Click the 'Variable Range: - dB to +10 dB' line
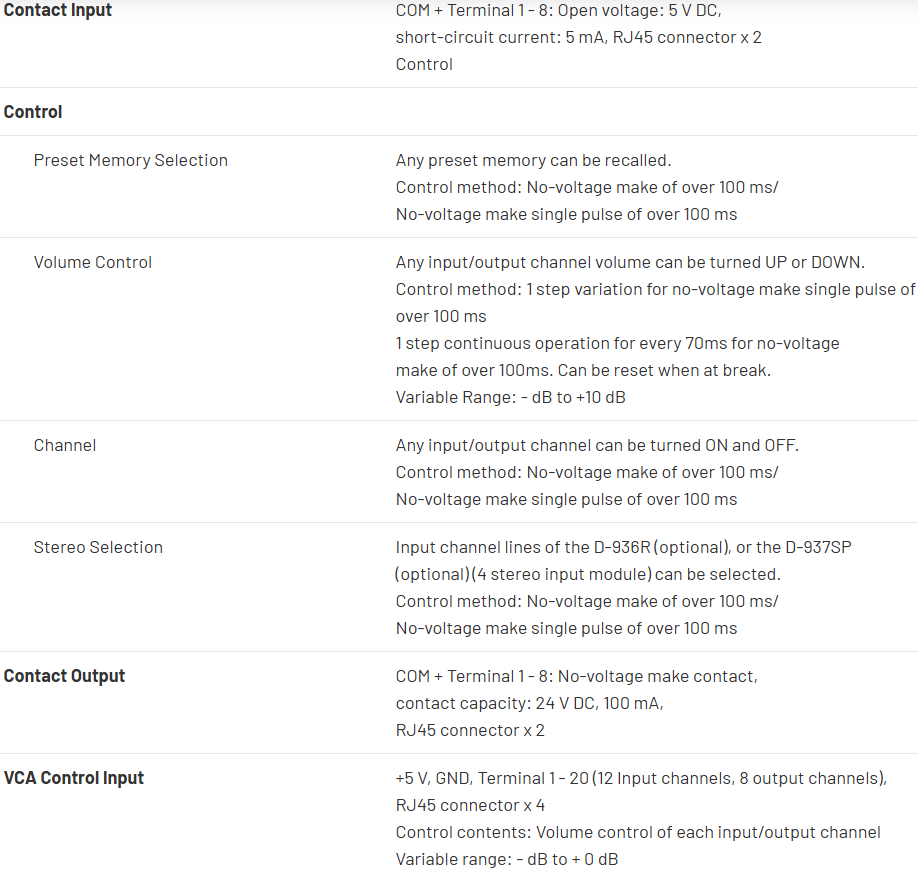918x869 pixels. [511, 397]
